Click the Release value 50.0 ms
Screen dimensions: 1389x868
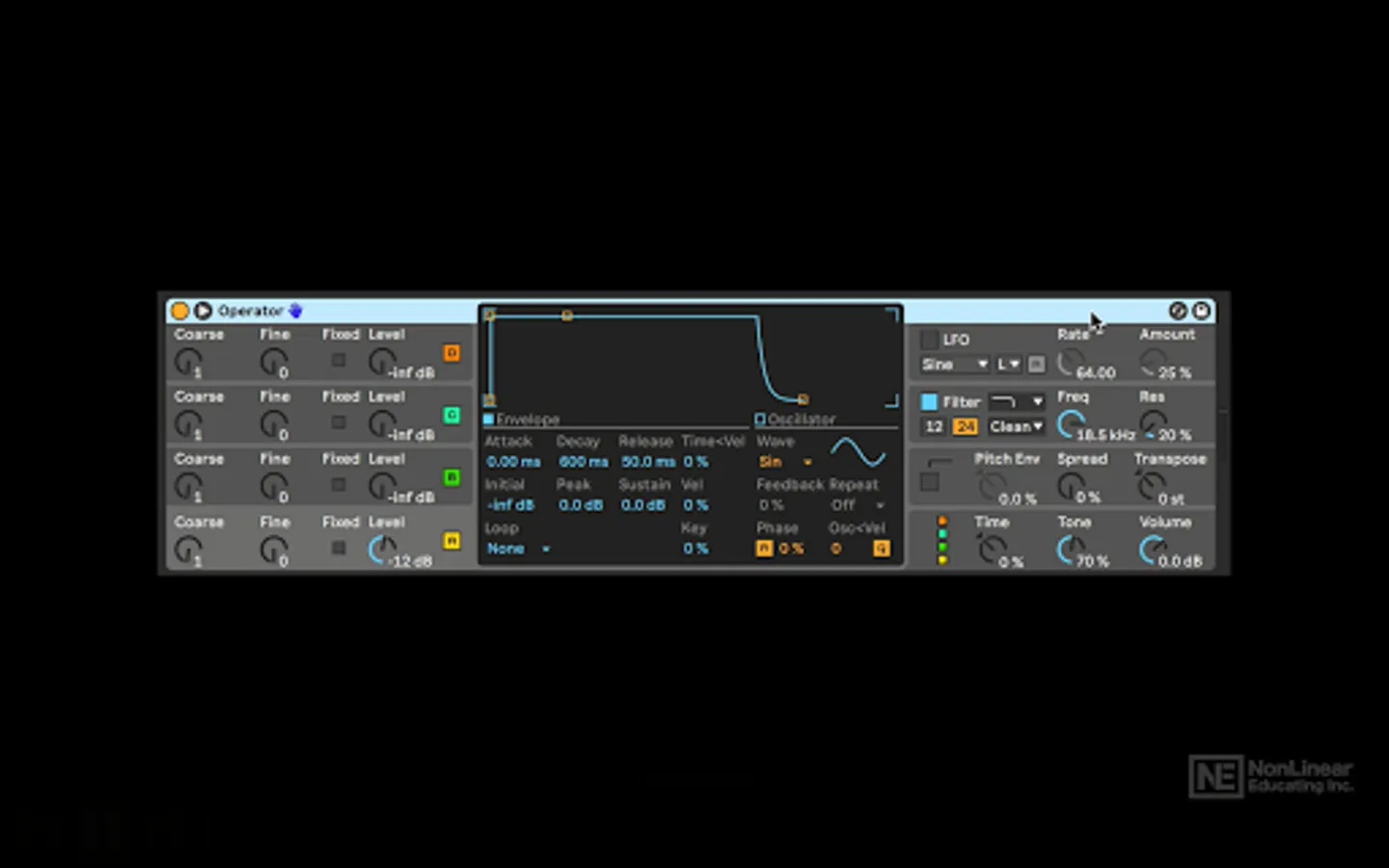647,462
